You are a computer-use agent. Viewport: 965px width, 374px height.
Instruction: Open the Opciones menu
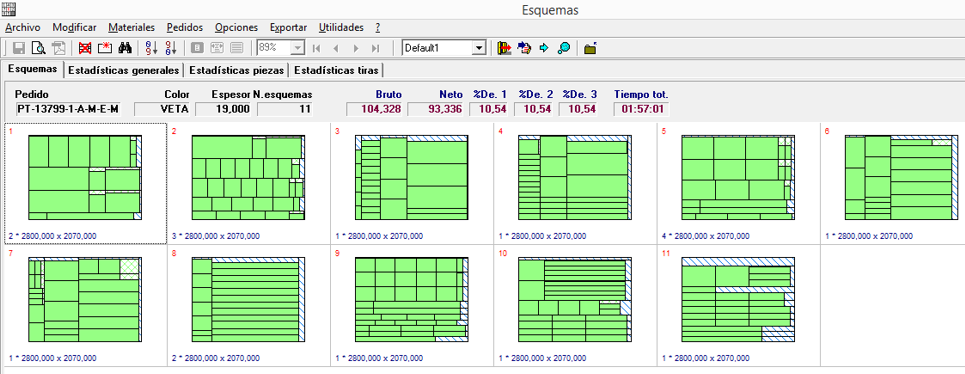click(236, 28)
